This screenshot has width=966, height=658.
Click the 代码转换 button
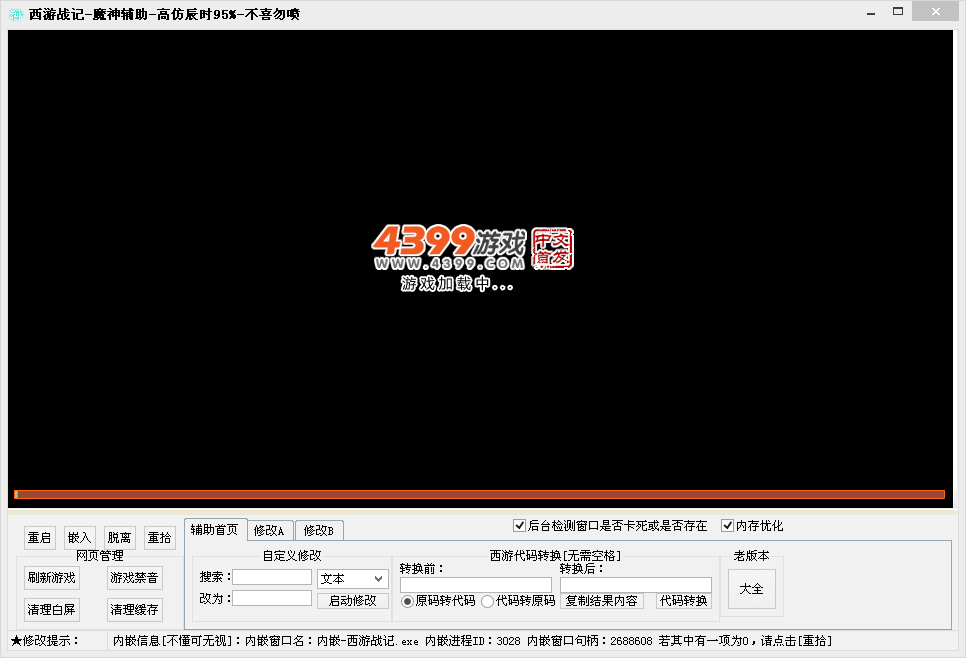(x=684, y=601)
